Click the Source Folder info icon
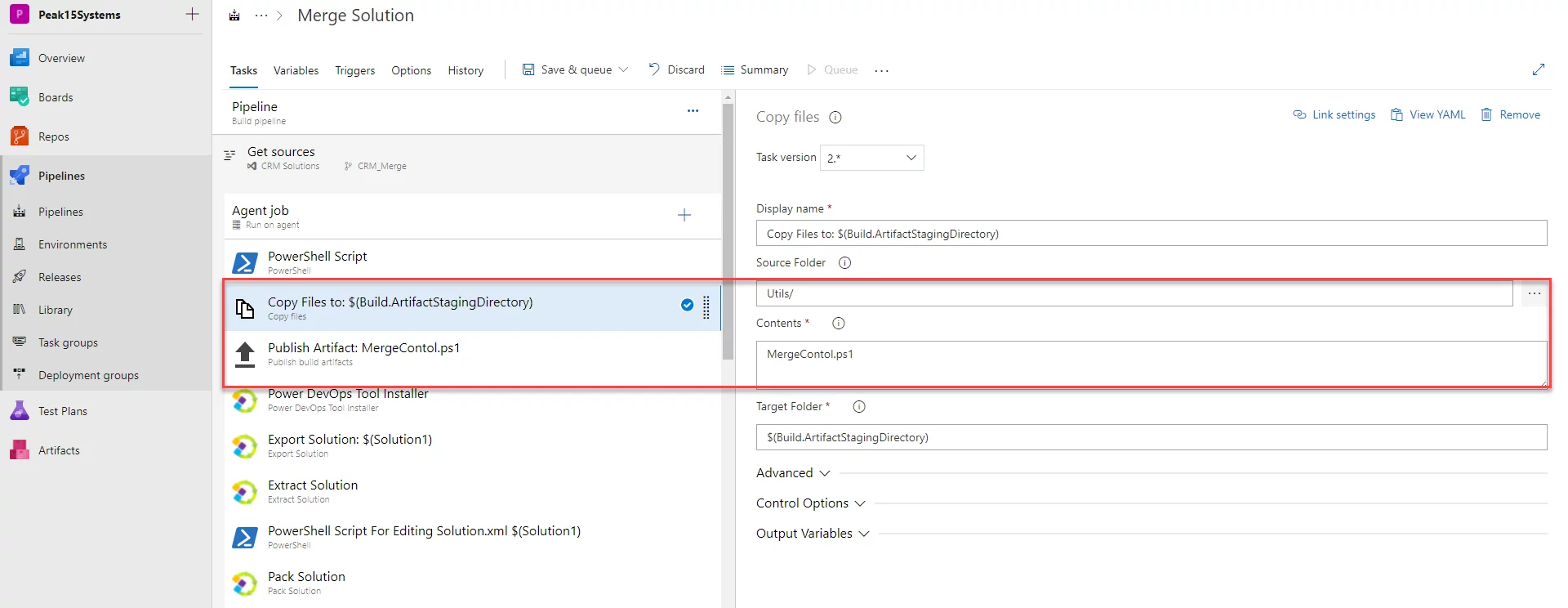1568x608 pixels. click(845, 262)
